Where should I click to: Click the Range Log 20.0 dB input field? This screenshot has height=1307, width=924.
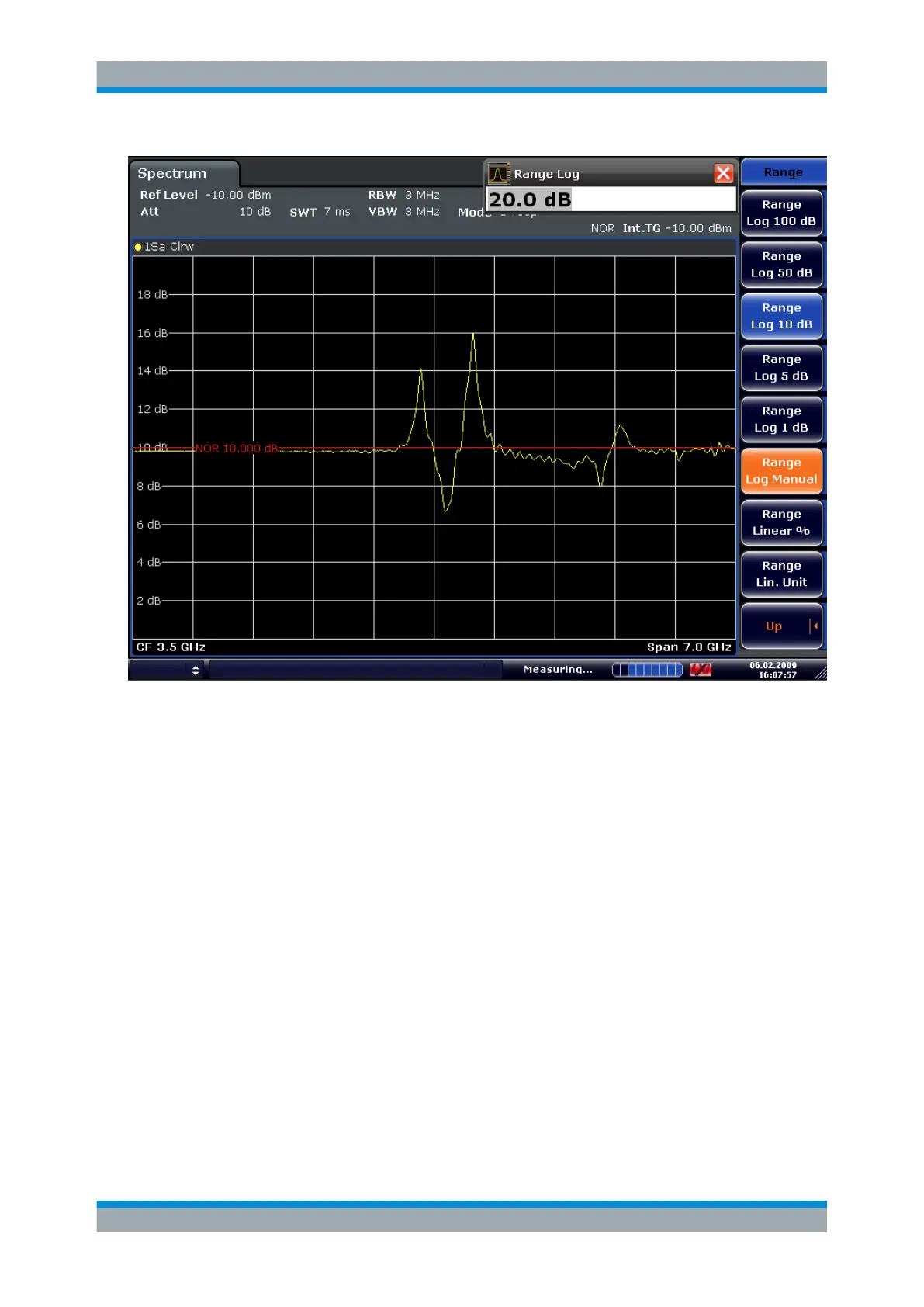[611, 199]
